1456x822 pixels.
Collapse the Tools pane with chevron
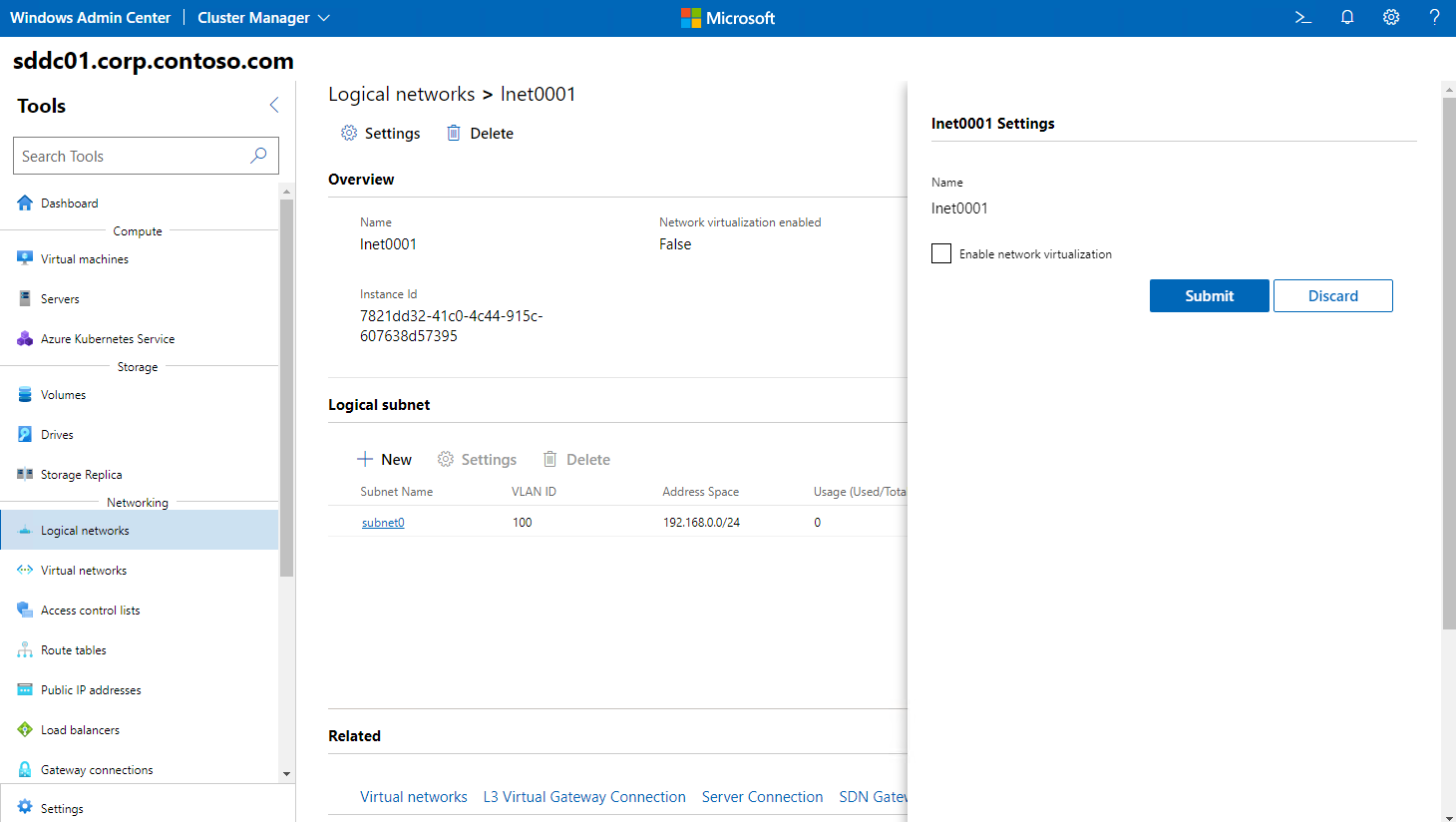tap(274, 105)
